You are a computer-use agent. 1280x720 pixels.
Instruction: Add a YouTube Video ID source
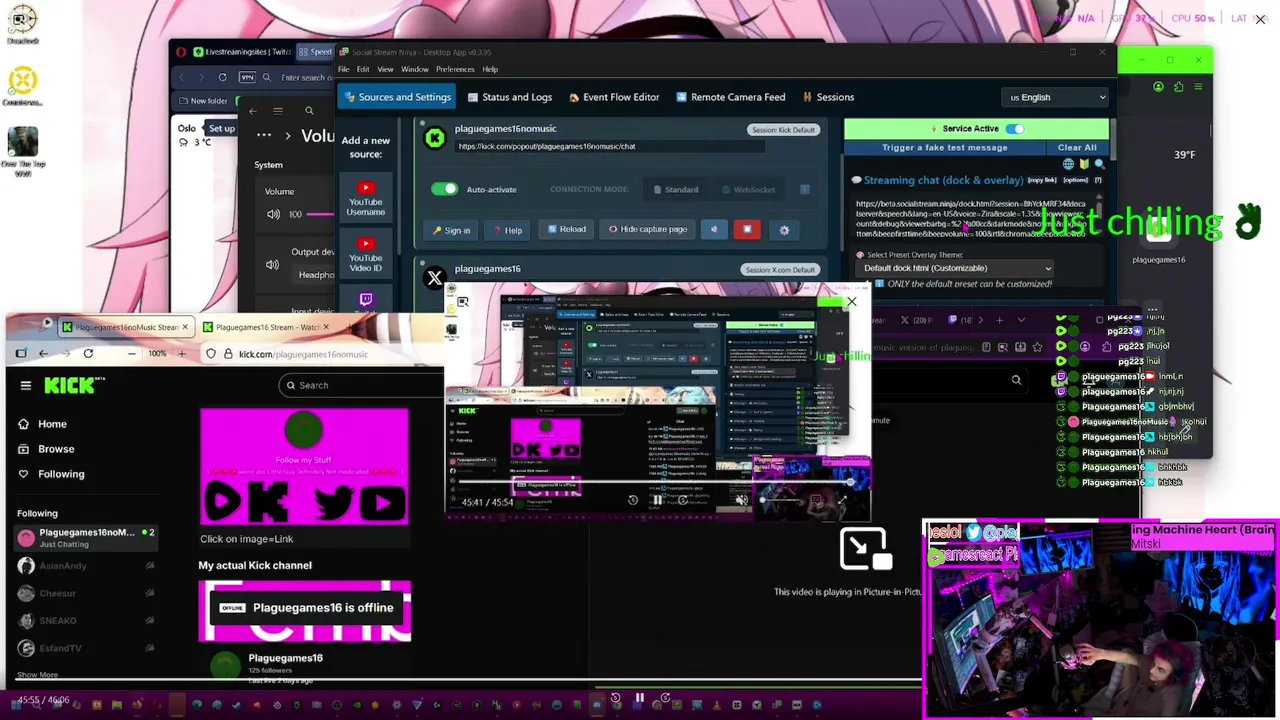click(365, 255)
